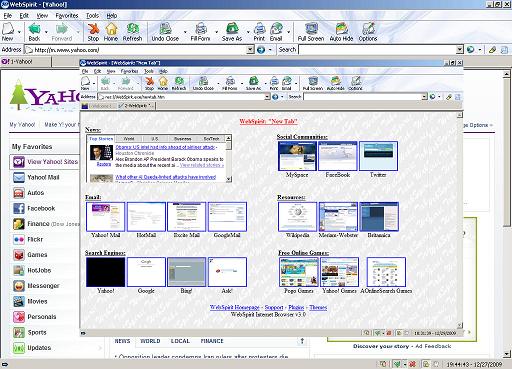512x369 pixels.
Task: Click View Yahoo! Sites button
Action: pyautogui.click(x=45, y=162)
